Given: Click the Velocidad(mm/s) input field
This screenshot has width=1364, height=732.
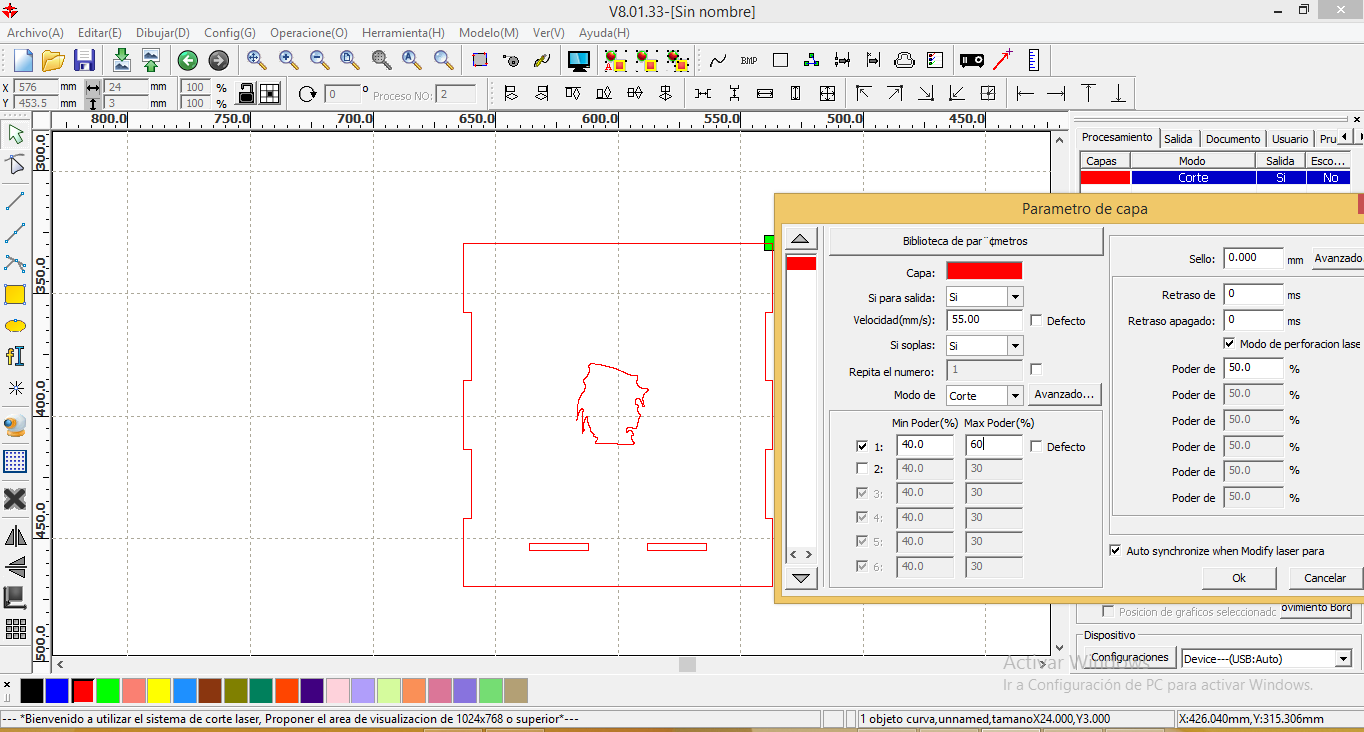Looking at the screenshot, I should (984, 320).
